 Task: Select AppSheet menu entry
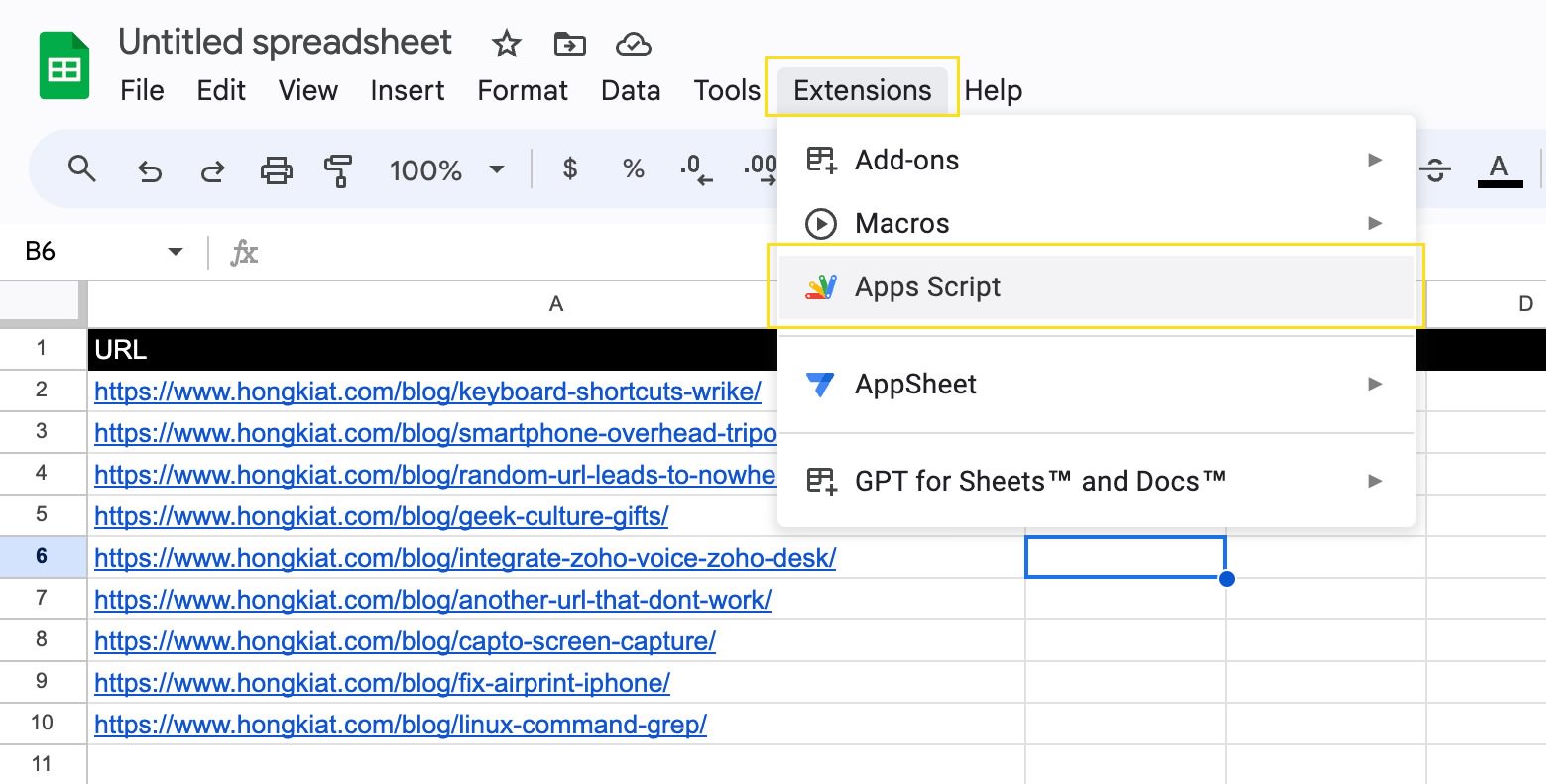[x=1097, y=384]
